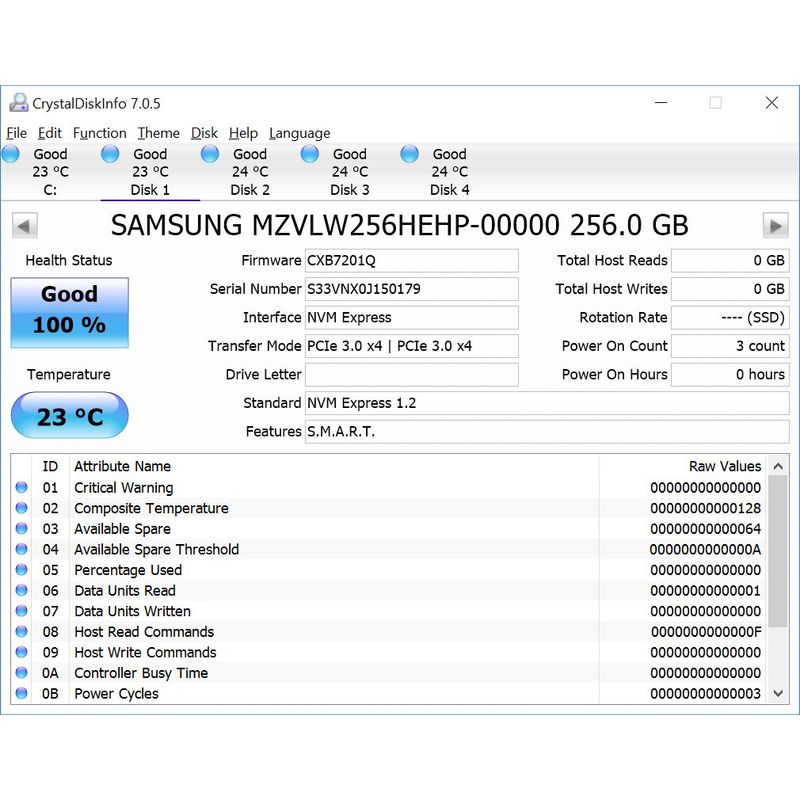Click raw value 00000000000A
The height and width of the screenshot is (800, 800).
(x=706, y=549)
